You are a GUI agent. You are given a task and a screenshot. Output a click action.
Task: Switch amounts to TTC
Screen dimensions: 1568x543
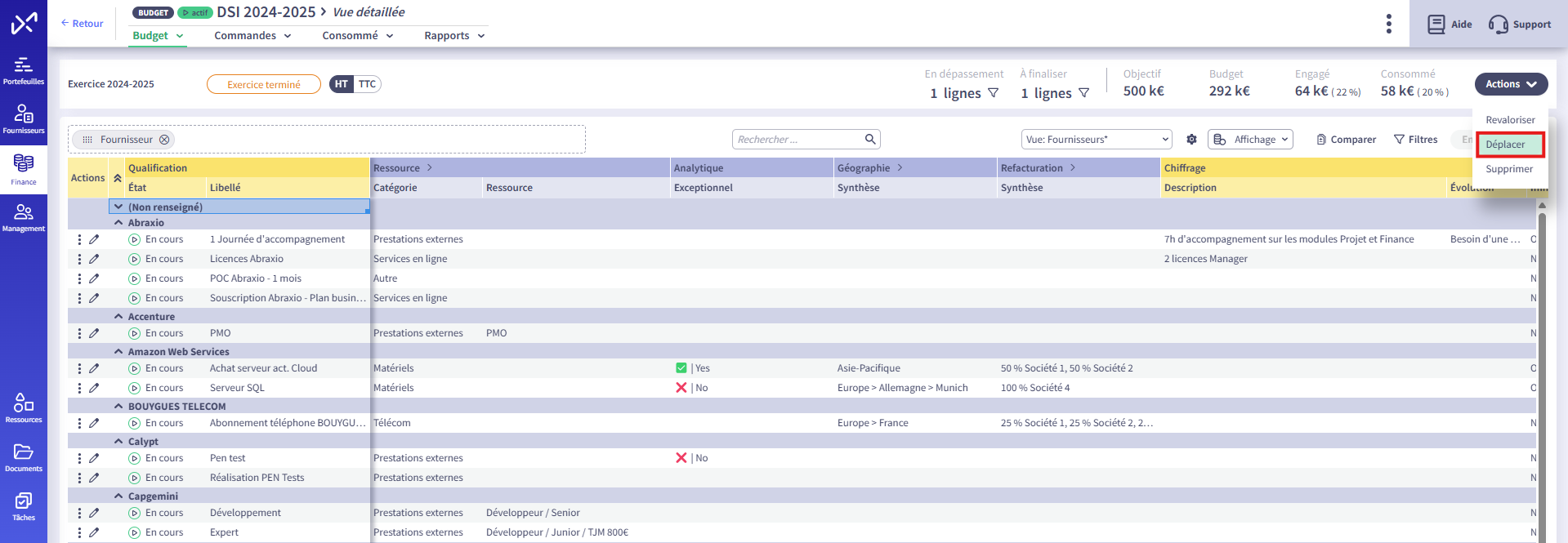pos(368,84)
